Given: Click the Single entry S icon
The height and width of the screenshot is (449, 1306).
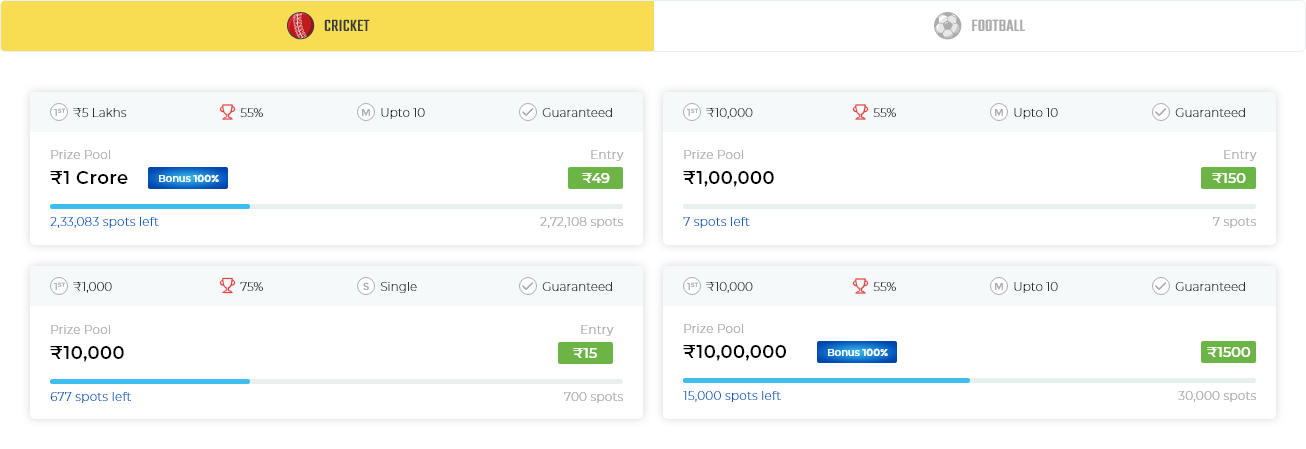Looking at the screenshot, I should [366, 286].
